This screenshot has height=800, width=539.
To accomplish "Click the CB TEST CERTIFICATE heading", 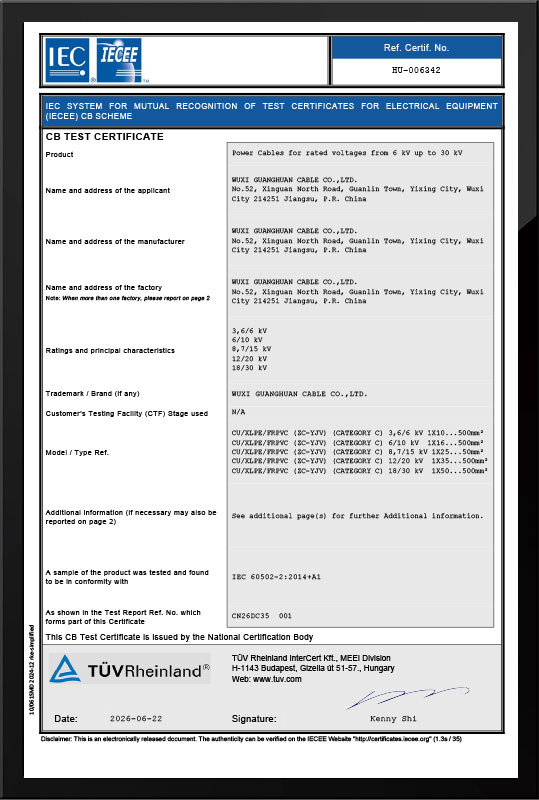I will click(x=105, y=137).
